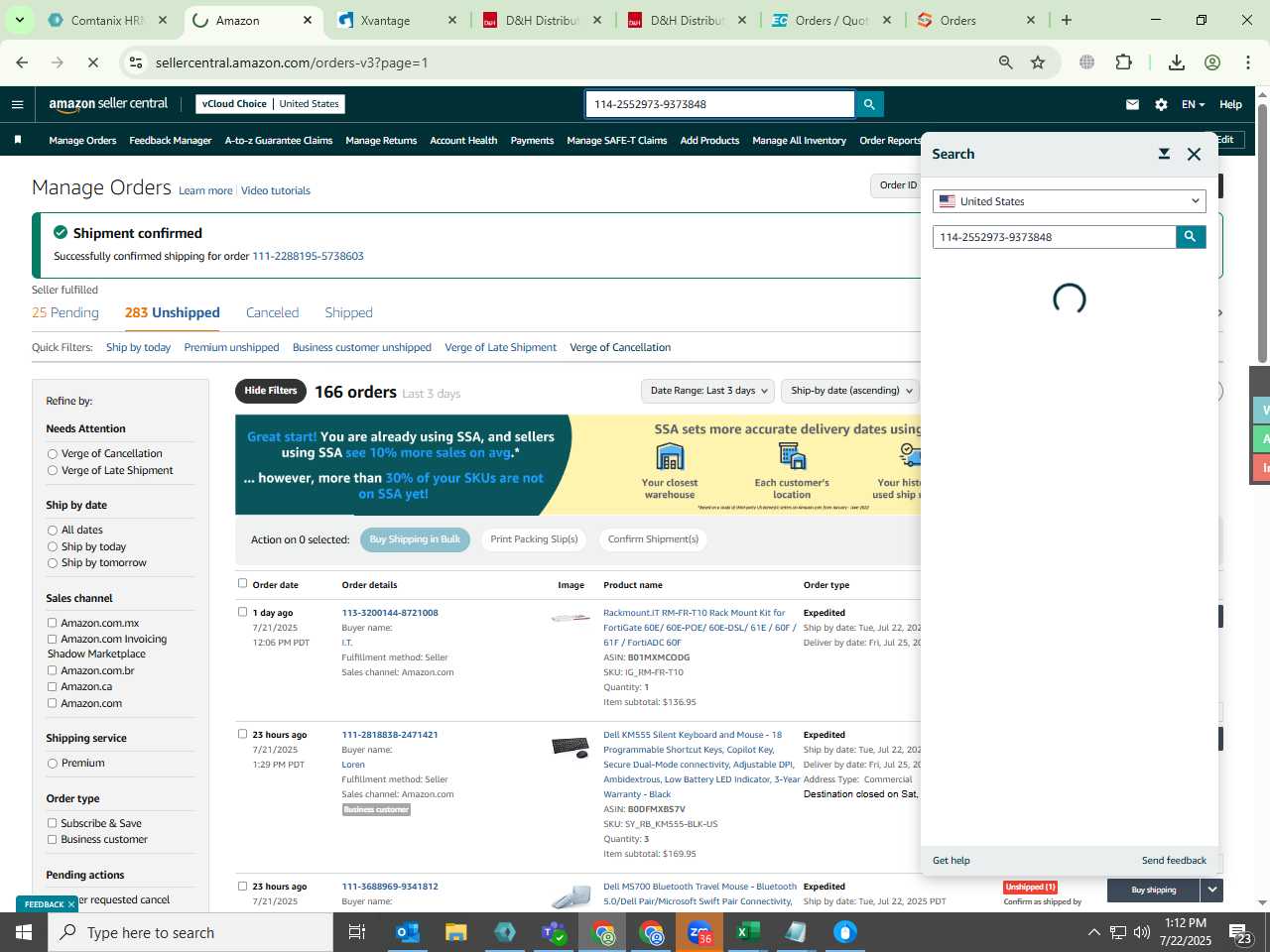Select order 113-3200144-8721008 checkbox

(x=242, y=612)
